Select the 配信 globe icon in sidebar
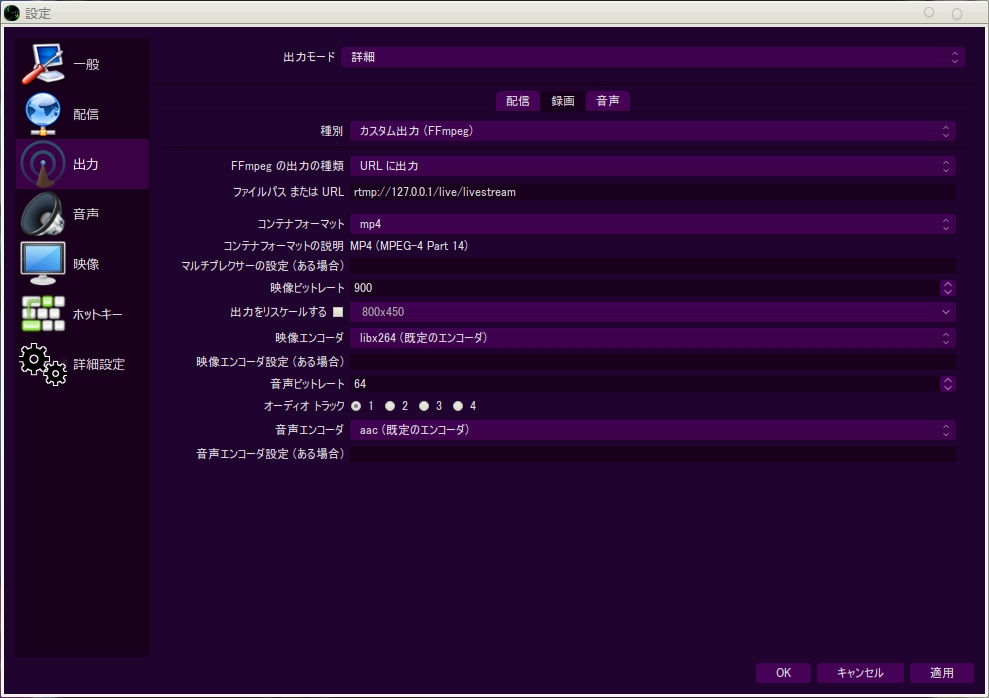Image resolution: width=989 pixels, height=698 pixels. [43, 114]
